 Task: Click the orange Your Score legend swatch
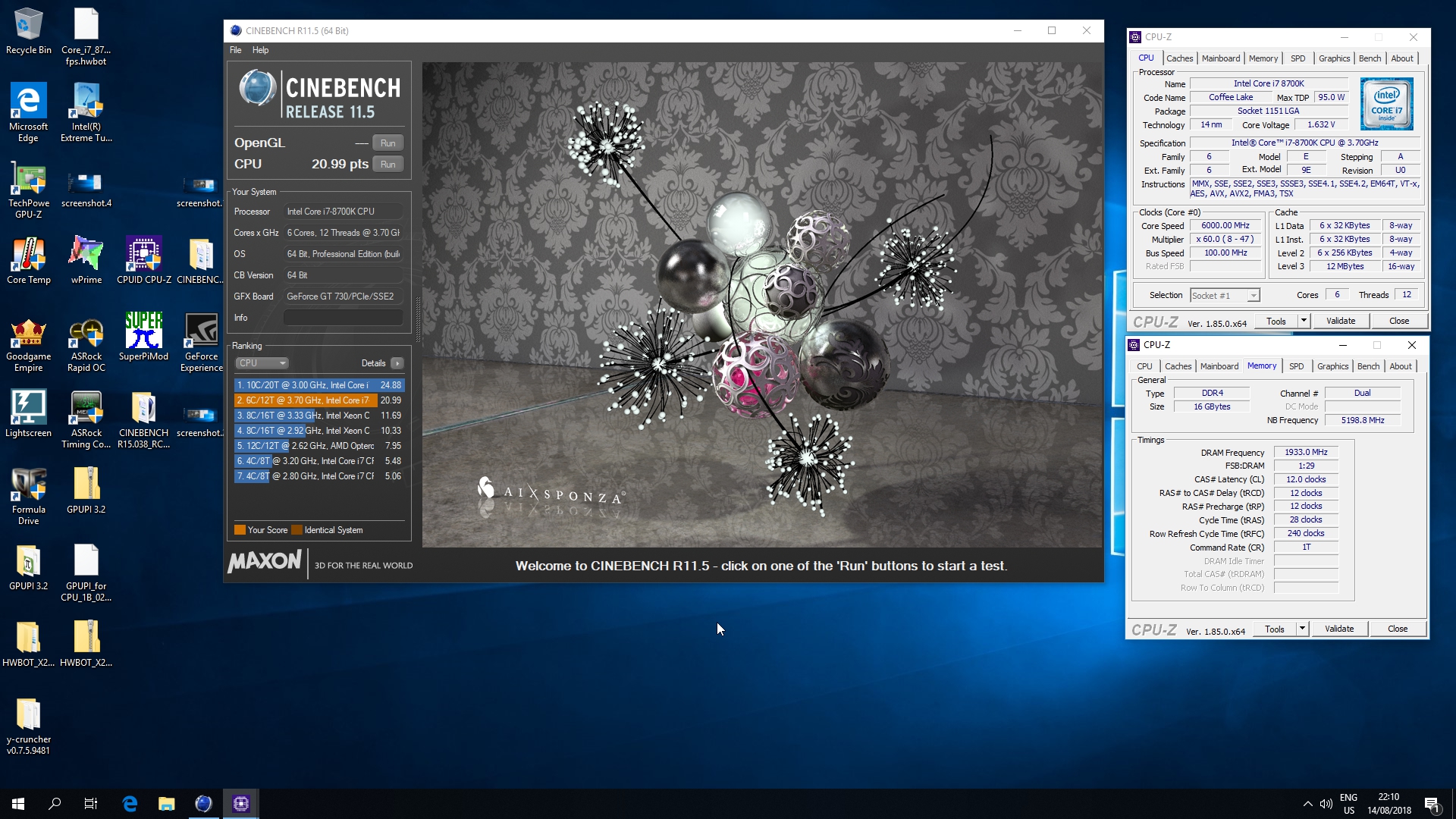(x=240, y=530)
